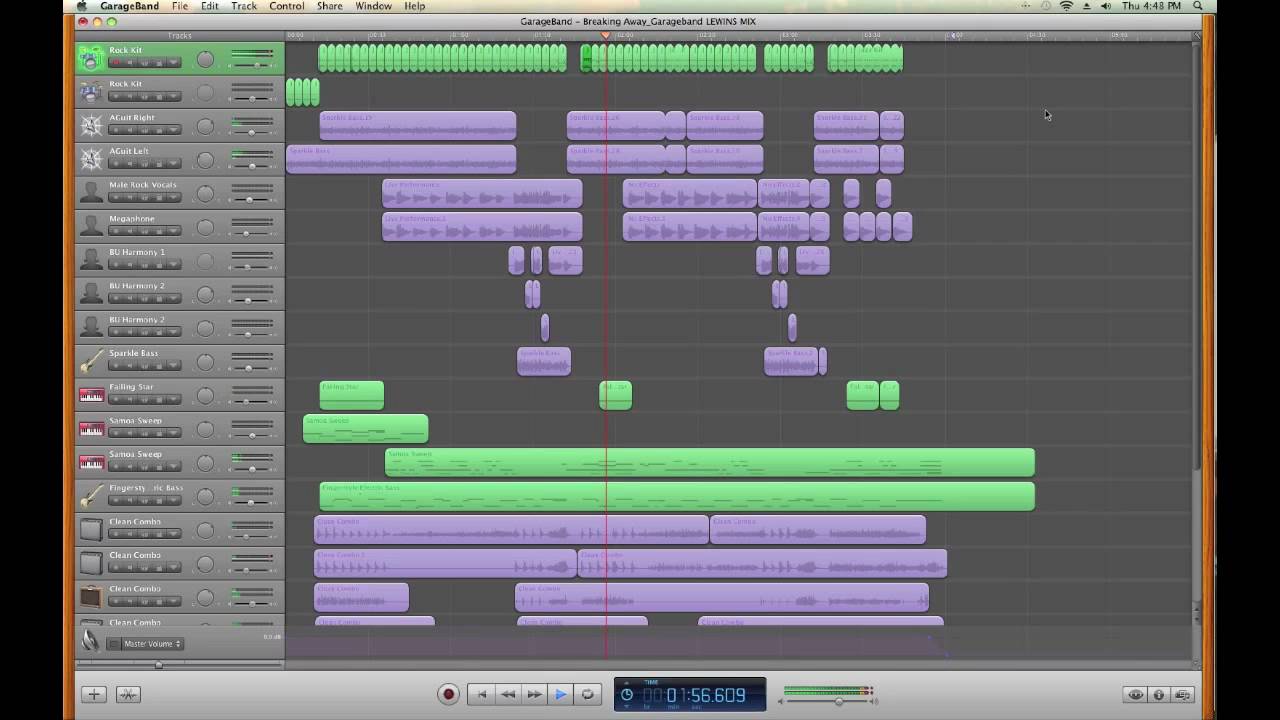Change the LCD time display mode icon

click(x=627, y=694)
